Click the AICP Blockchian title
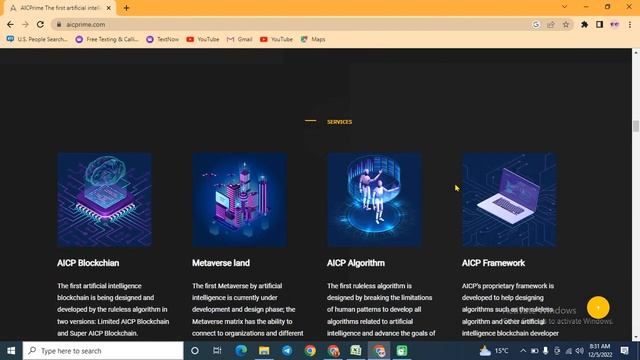640x360 pixels. point(88,263)
